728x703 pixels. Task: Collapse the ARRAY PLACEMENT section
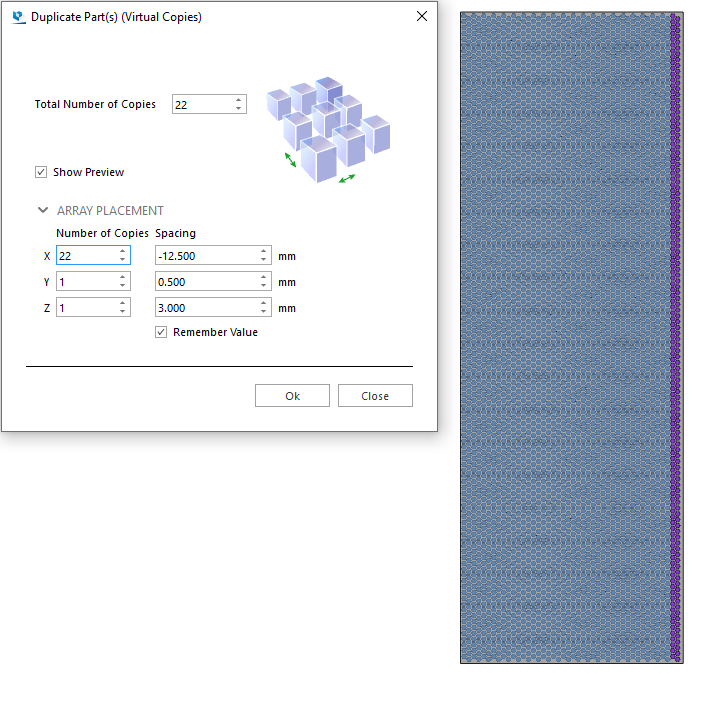(x=42, y=211)
